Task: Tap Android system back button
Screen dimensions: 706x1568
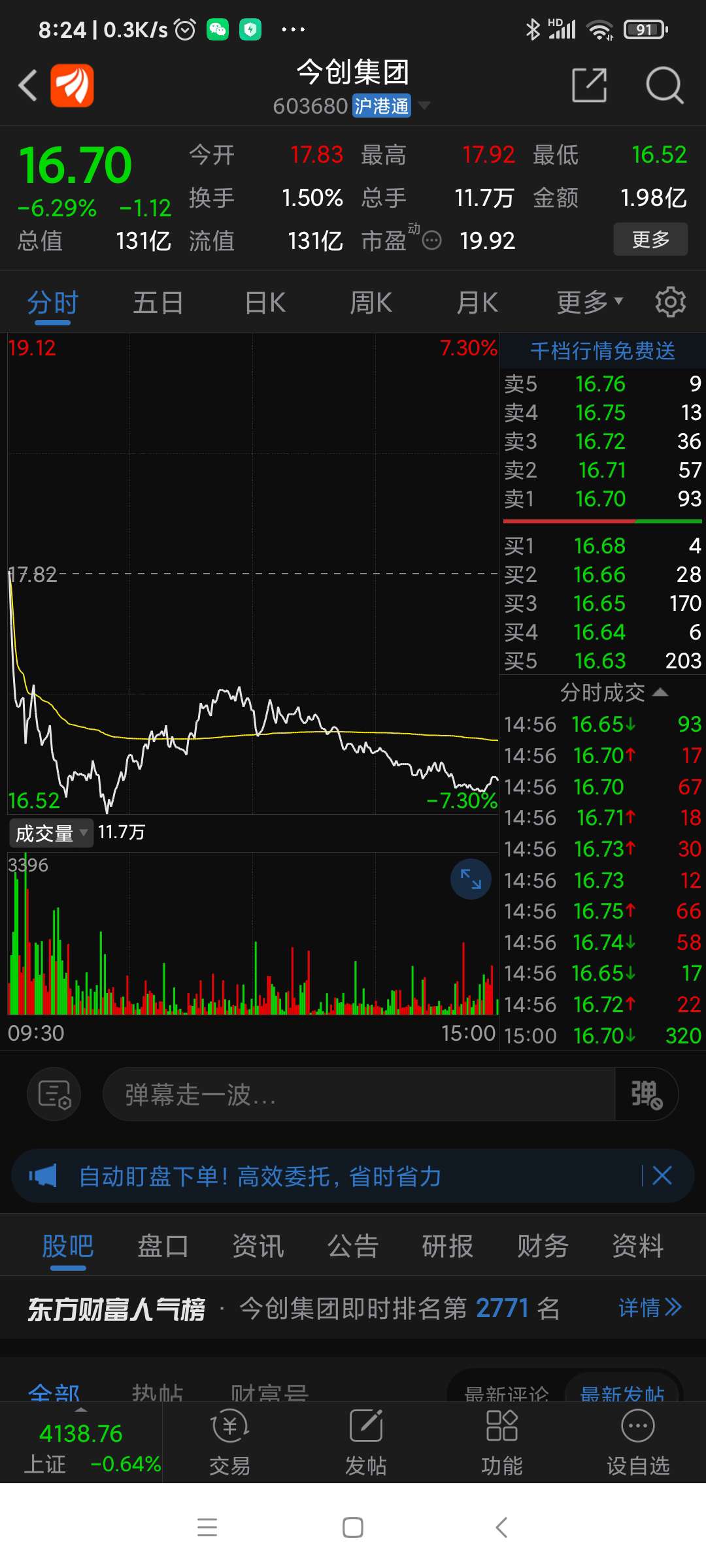Action: [x=501, y=1527]
